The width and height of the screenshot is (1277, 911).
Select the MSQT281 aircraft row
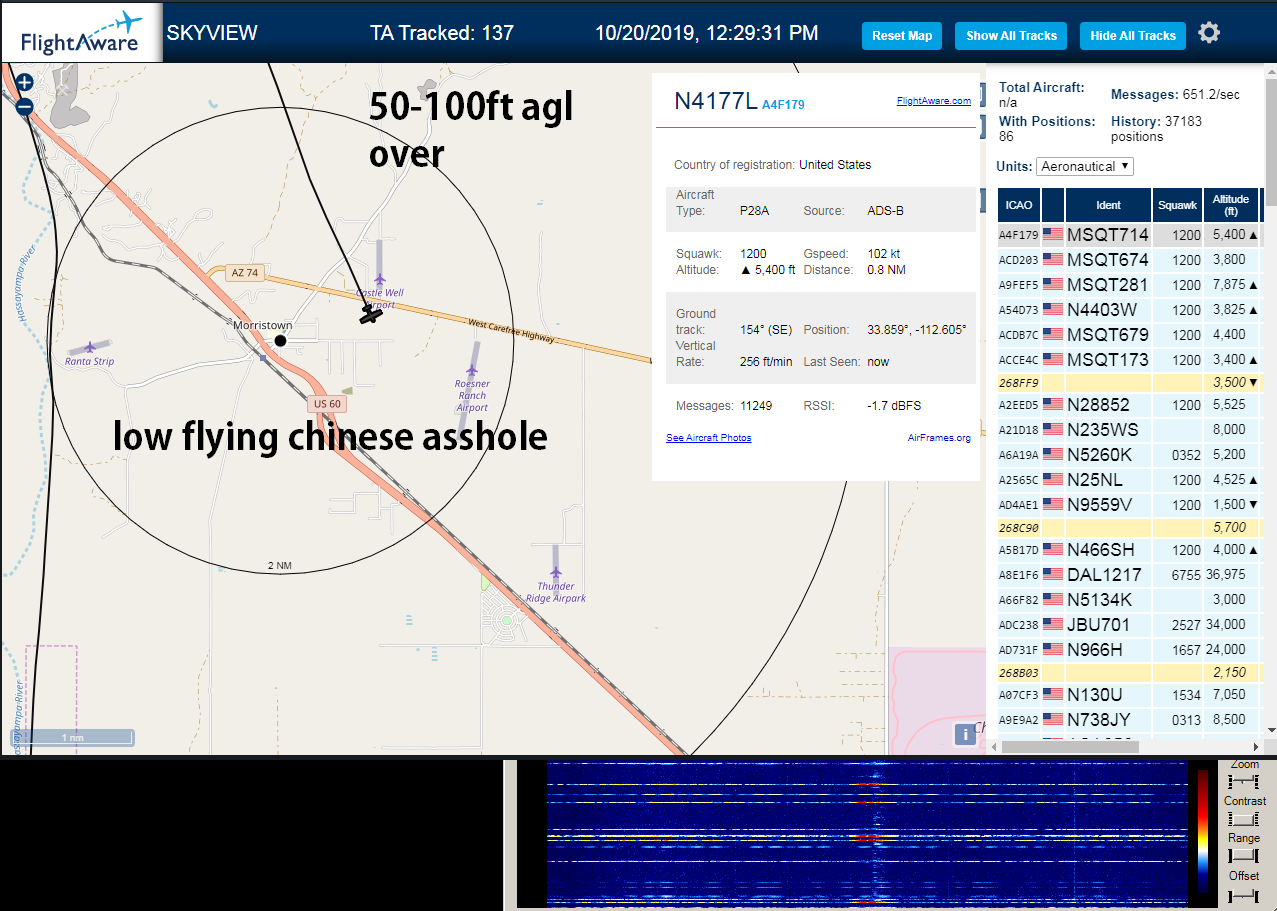click(x=1129, y=285)
